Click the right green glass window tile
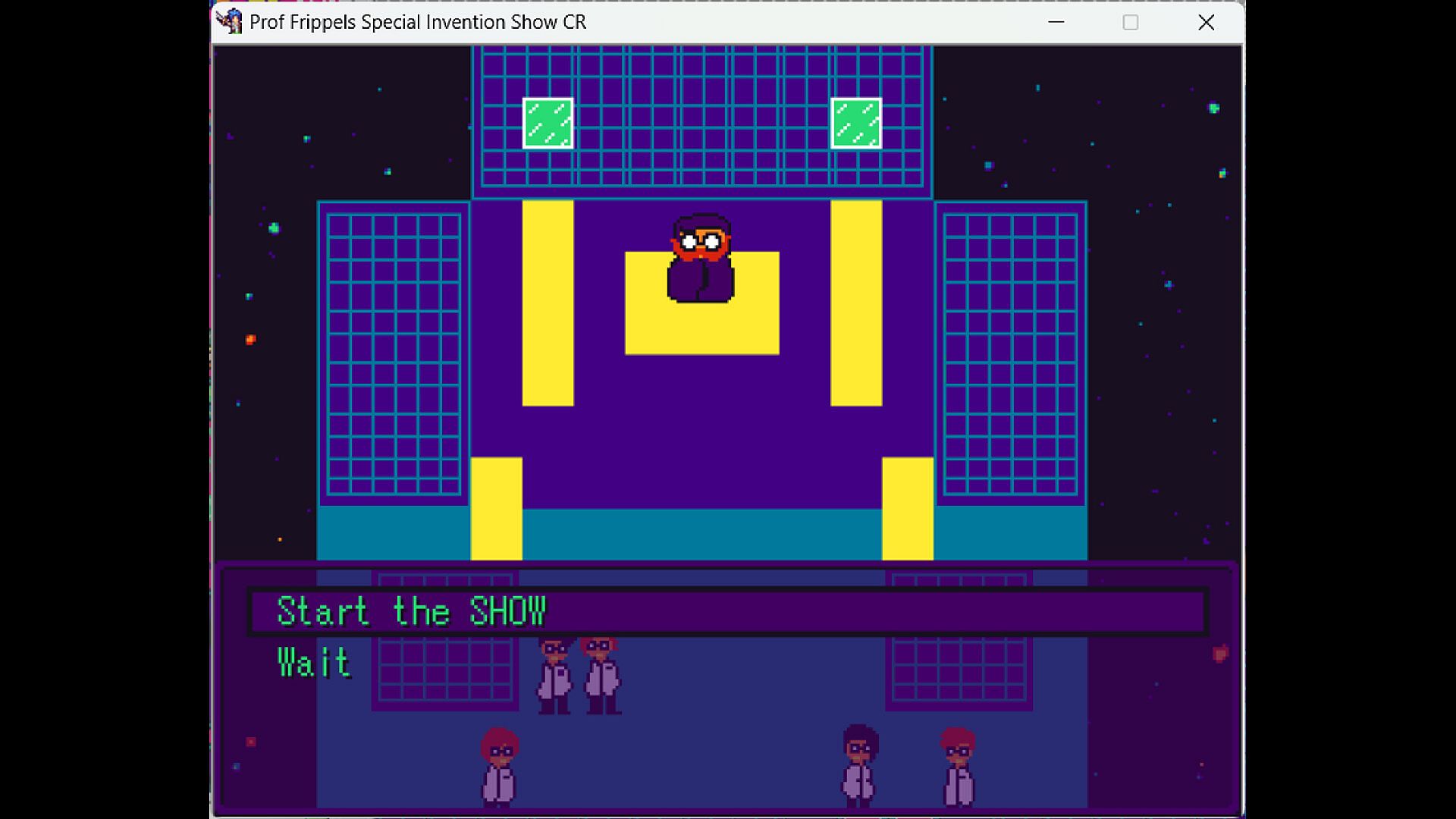This screenshot has width=1456, height=819. [855, 123]
